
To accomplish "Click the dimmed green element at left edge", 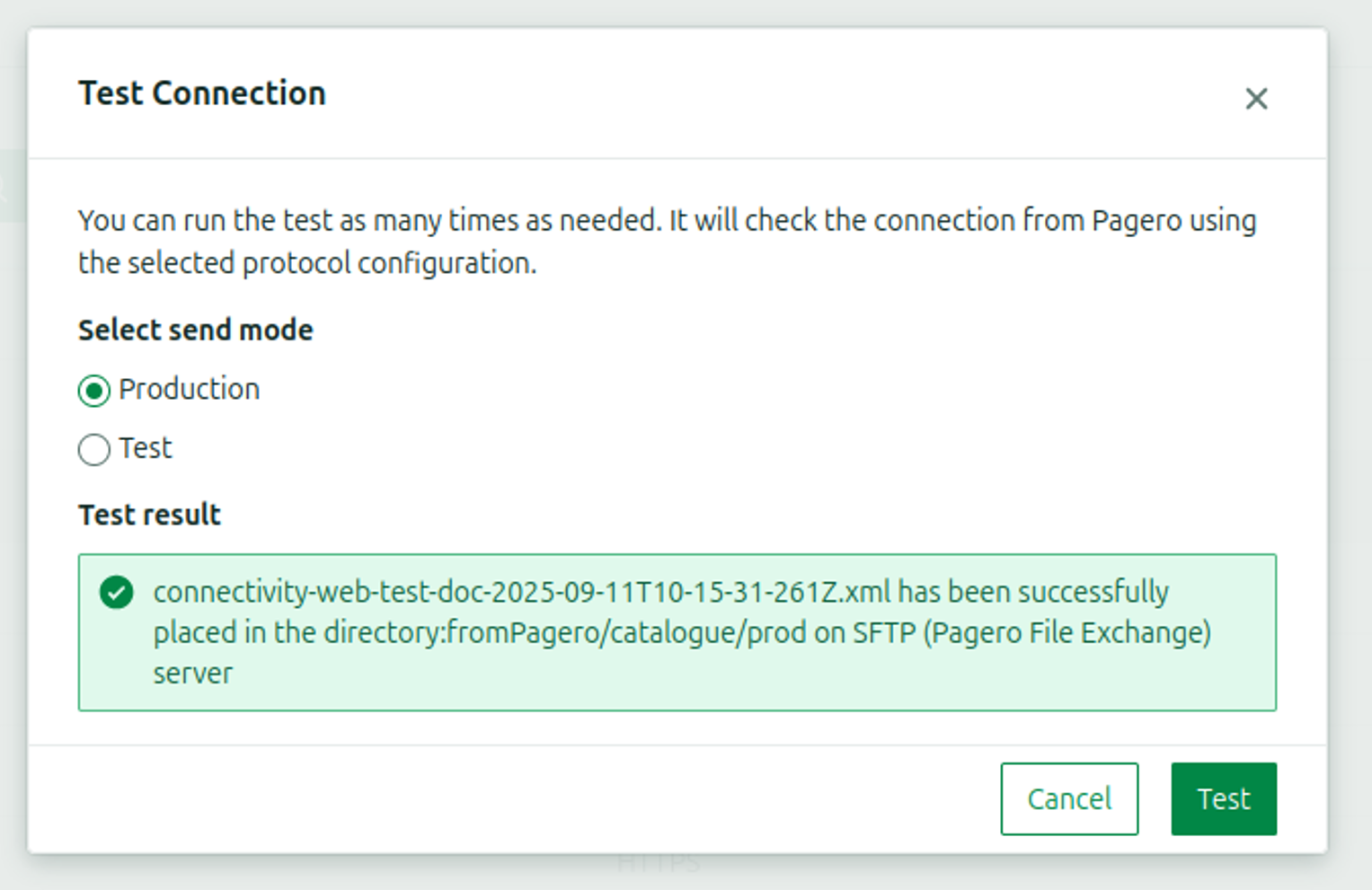I will click(13, 187).
